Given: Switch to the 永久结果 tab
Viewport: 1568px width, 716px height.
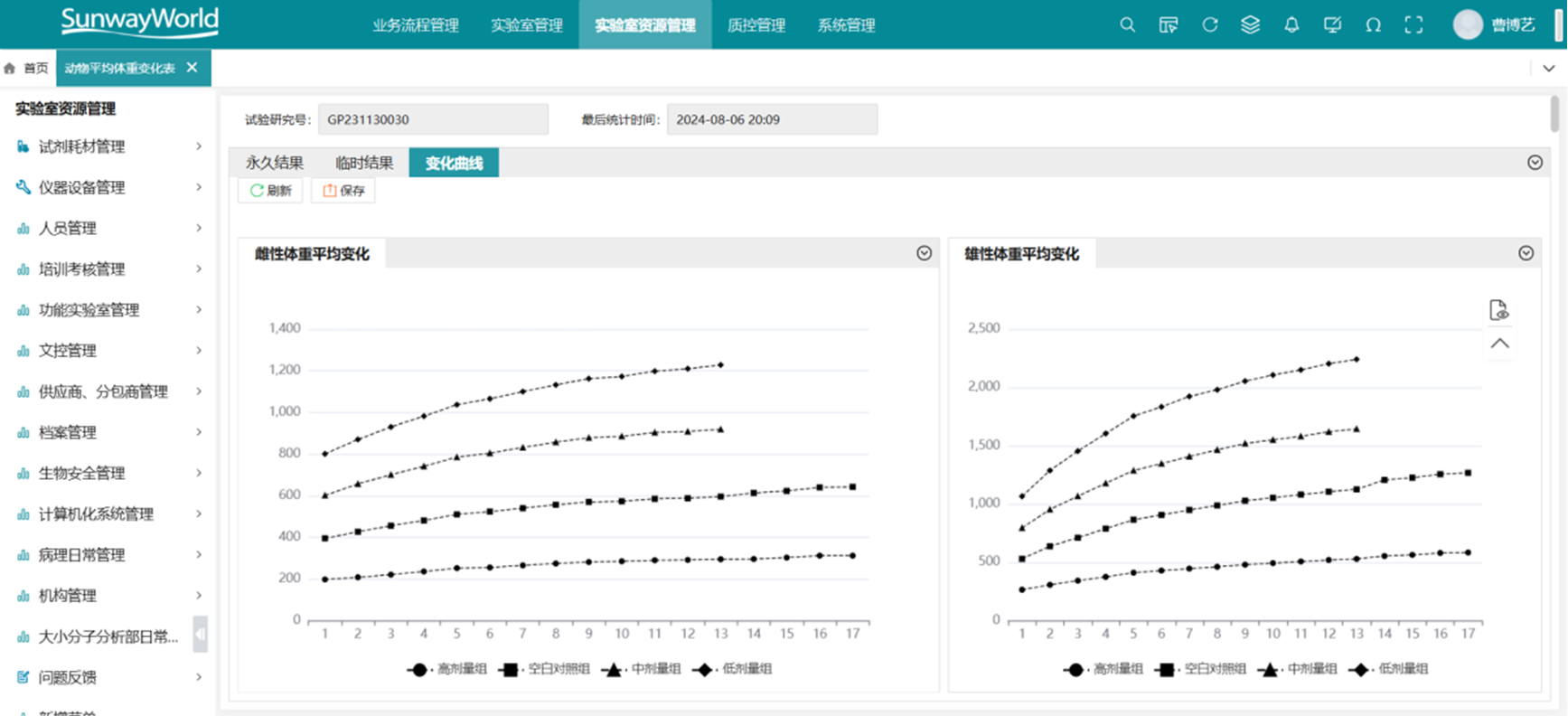Looking at the screenshot, I should point(275,163).
